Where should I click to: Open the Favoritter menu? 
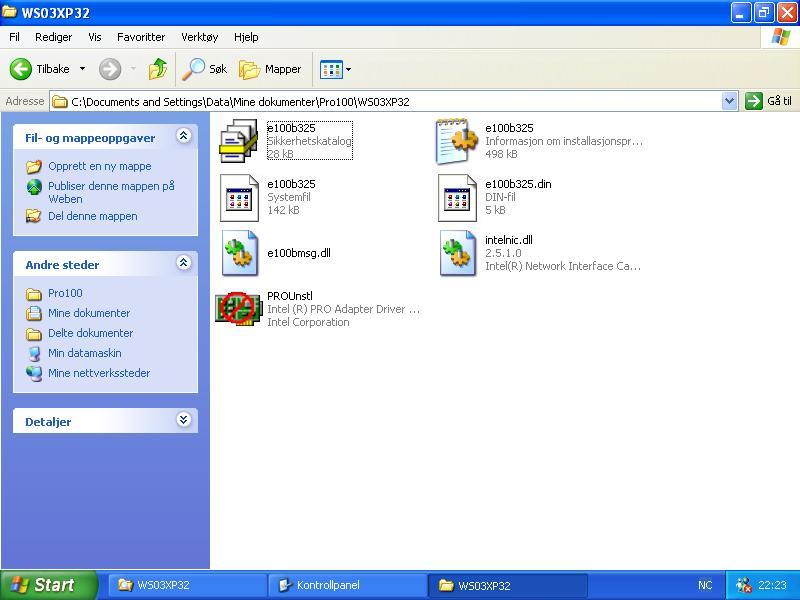point(141,37)
